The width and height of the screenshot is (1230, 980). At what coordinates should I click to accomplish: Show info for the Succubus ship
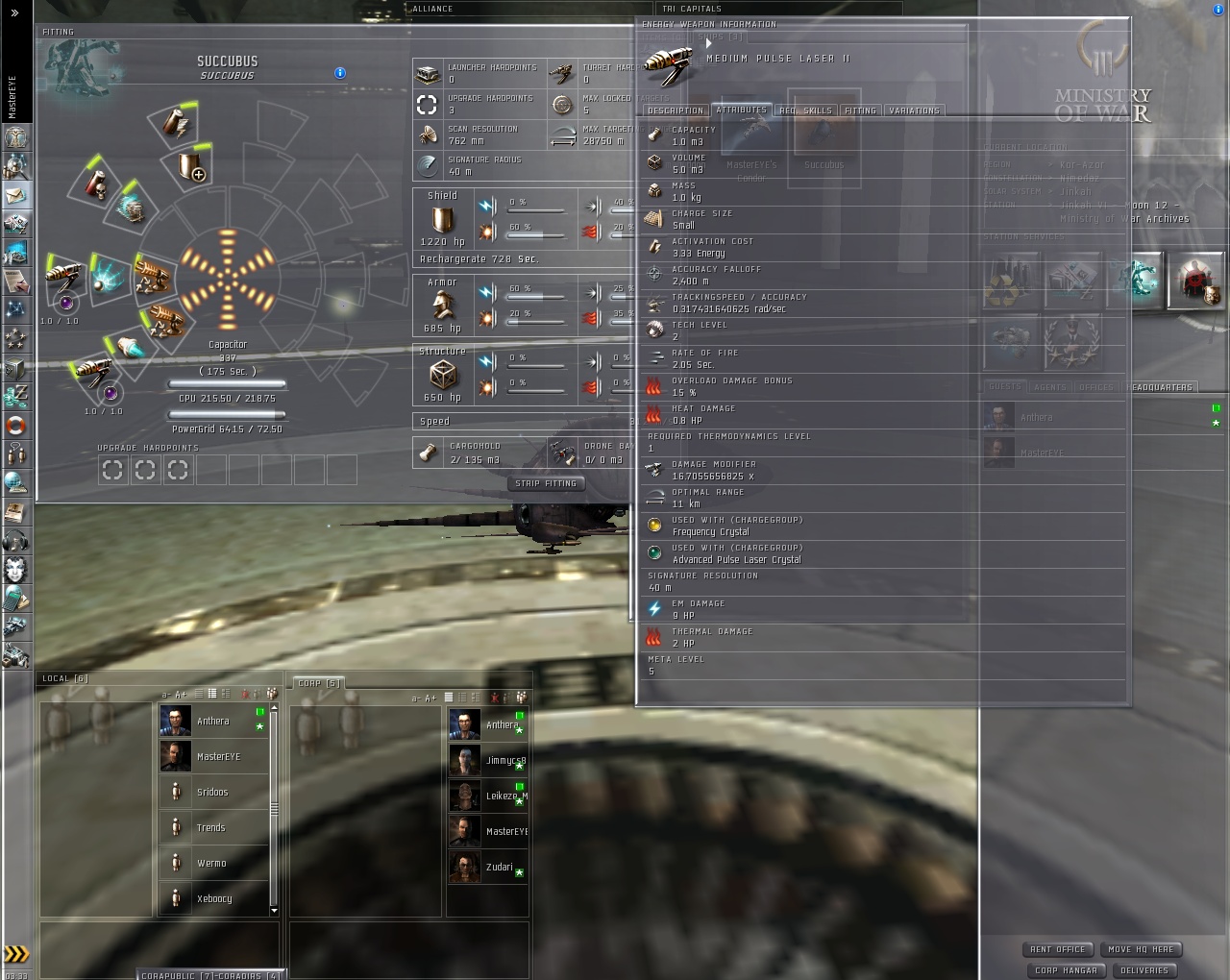(339, 73)
